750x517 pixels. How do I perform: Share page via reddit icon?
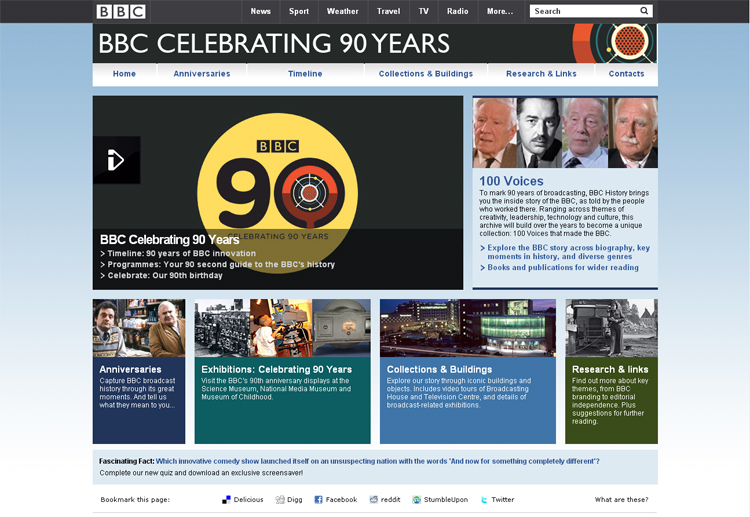pyautogui.click(x=373, y=499)
